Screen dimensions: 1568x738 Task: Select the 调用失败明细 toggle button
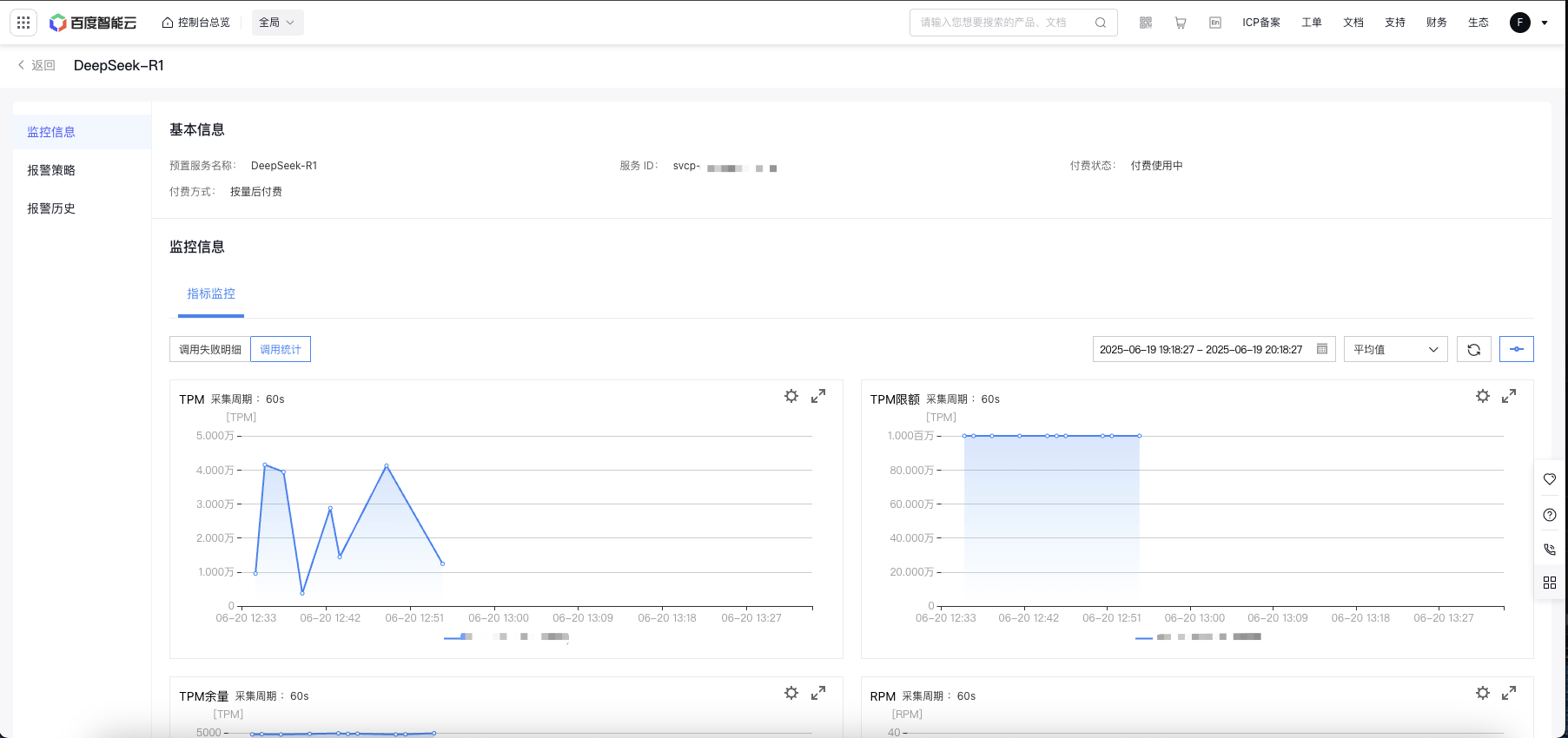tap(210, 349)
